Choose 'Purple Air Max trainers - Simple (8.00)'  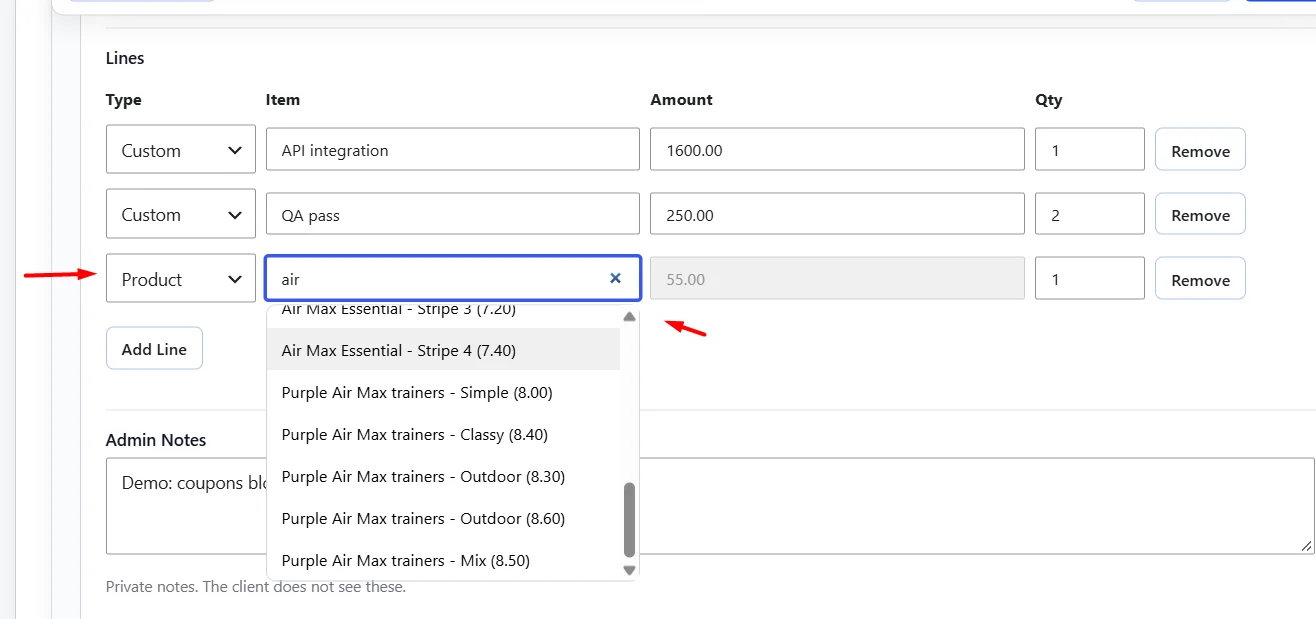coord(444,392)
